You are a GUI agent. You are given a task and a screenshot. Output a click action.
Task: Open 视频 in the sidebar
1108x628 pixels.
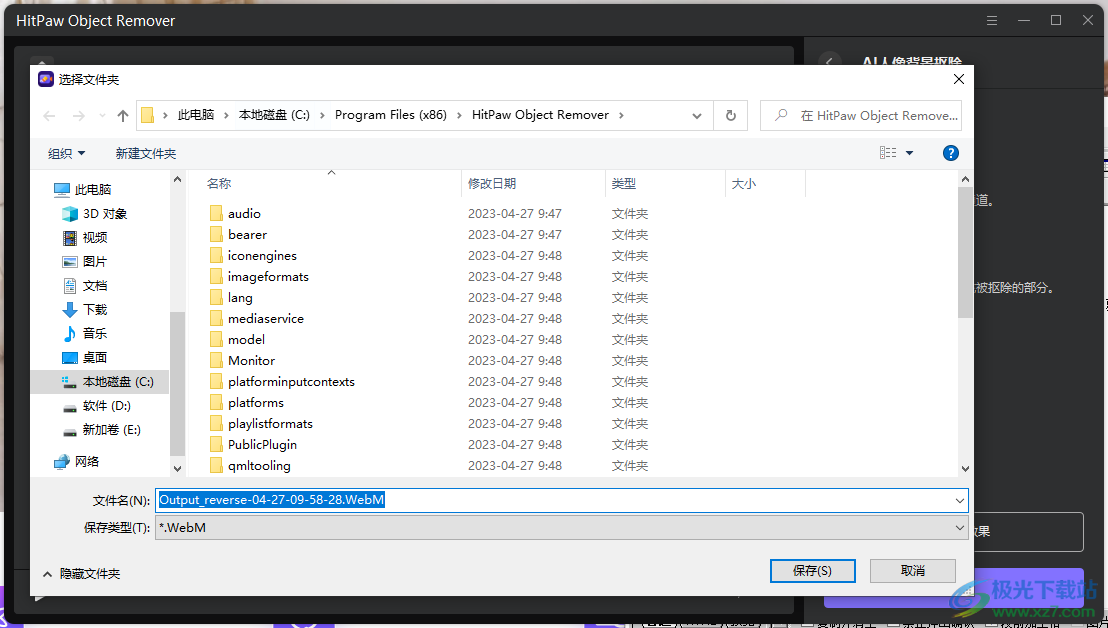click(x=85, y=237)
